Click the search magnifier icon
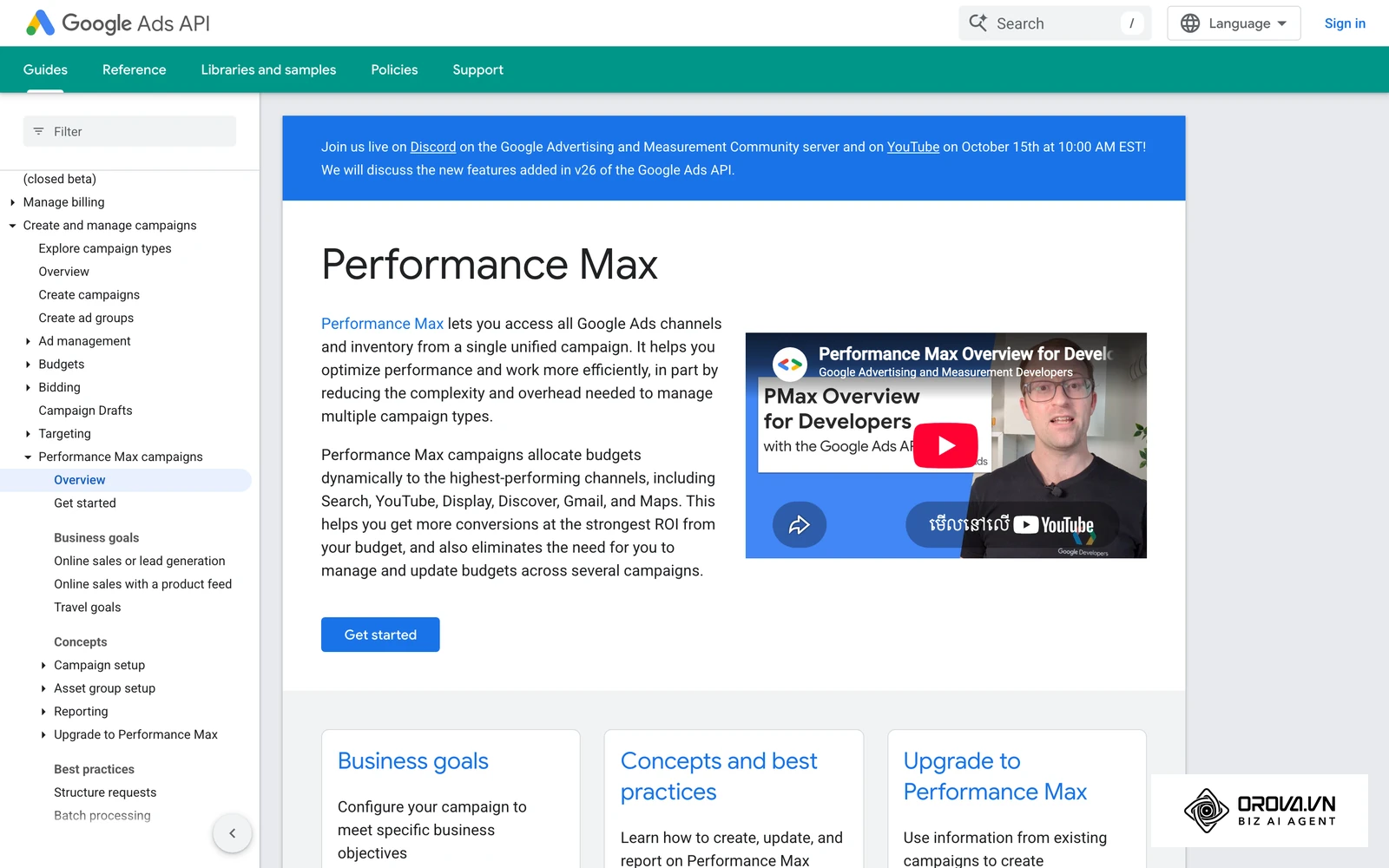 tap(978, 23)
